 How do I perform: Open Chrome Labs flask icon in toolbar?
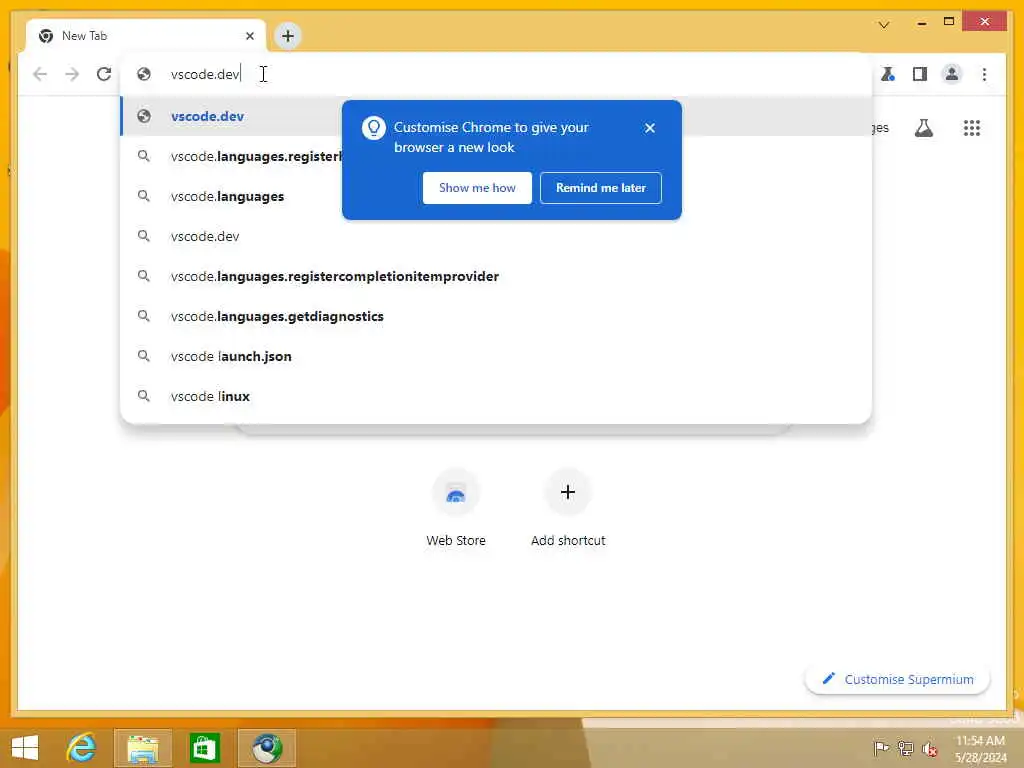888,74
